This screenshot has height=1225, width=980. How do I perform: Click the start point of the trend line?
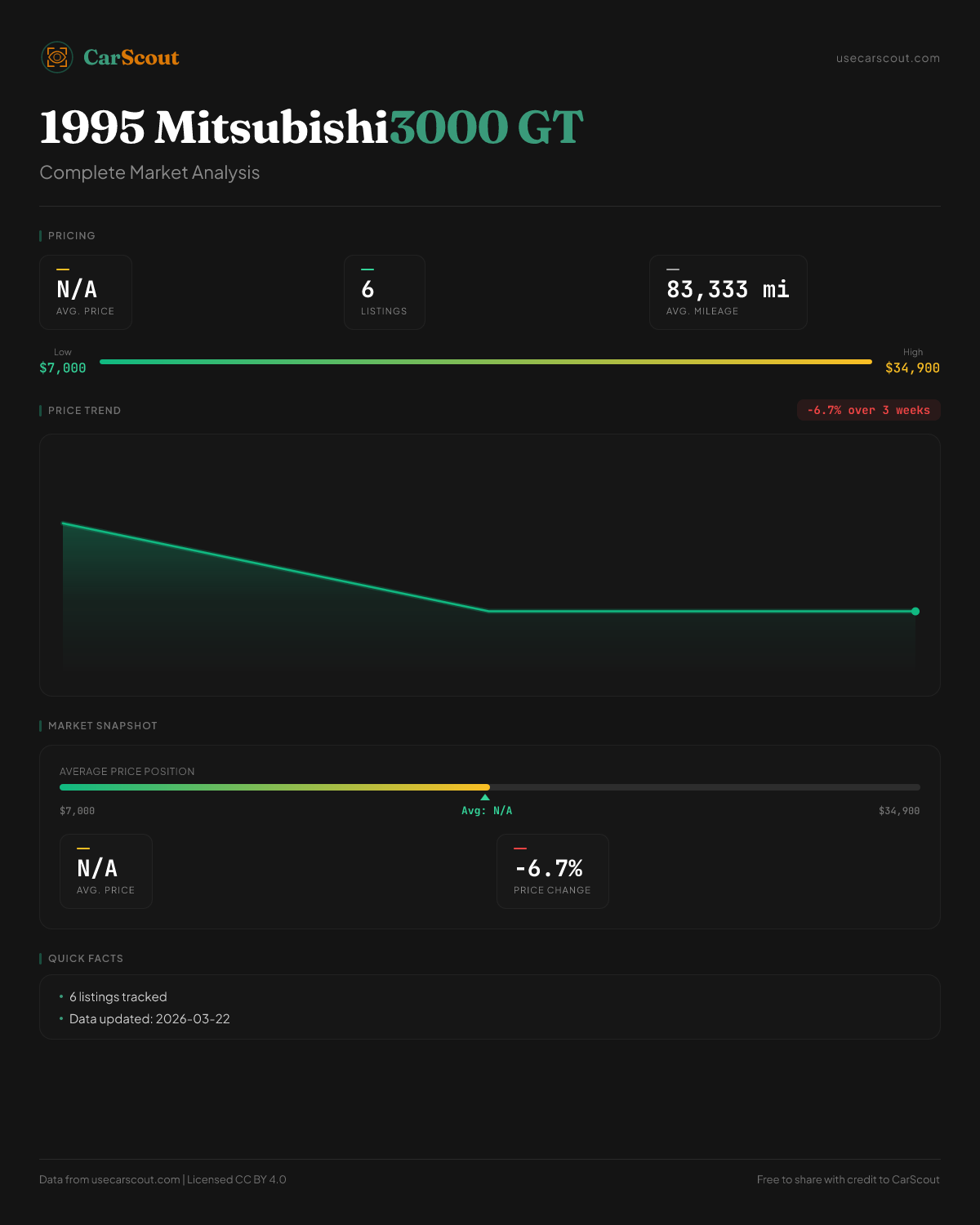pyautogui.click(x=64, y=523)
